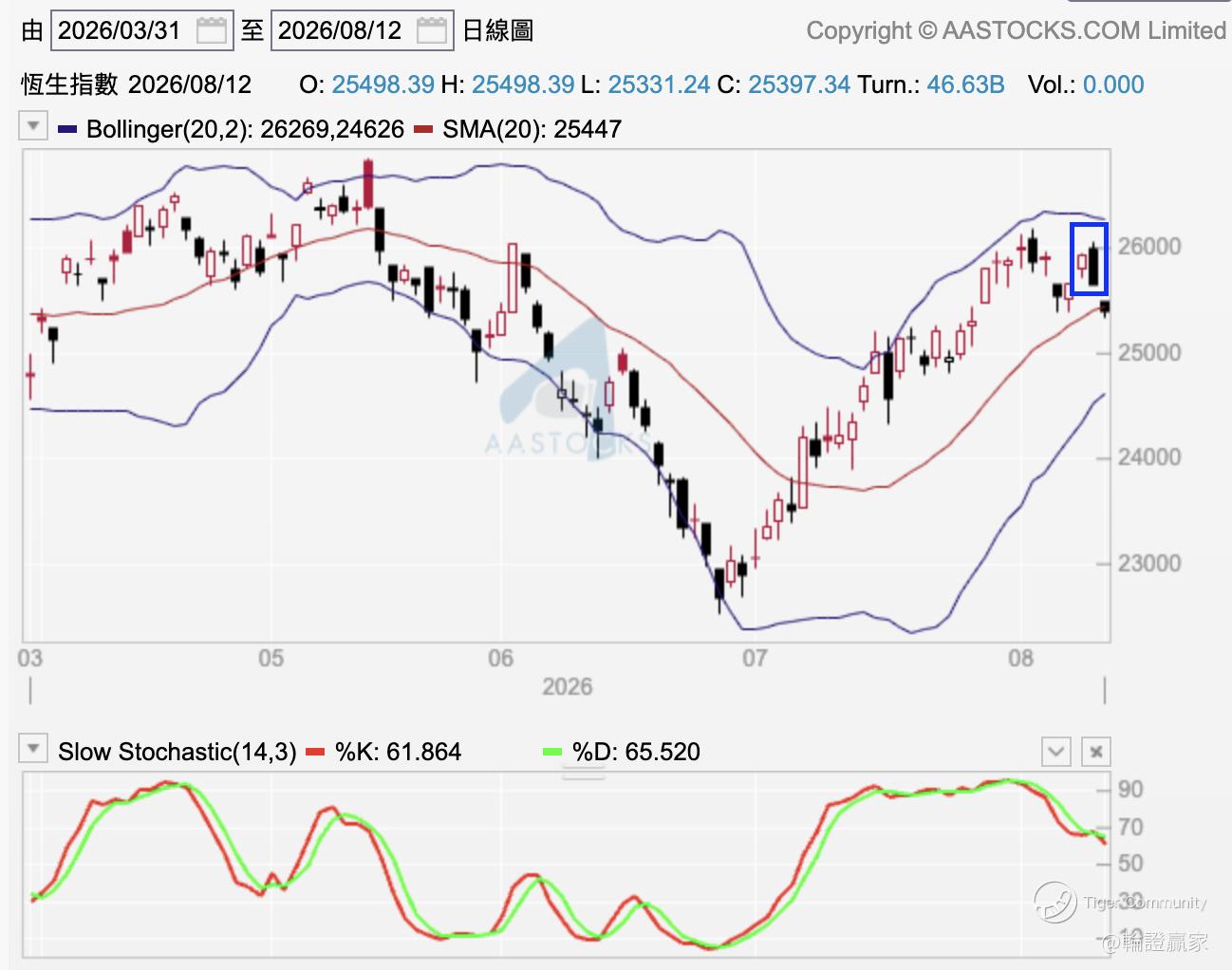Screen dimensions: 1232x970
Task: Collapse the Slow Stochastic panel chevron
Action: [x=1055, y=752]
